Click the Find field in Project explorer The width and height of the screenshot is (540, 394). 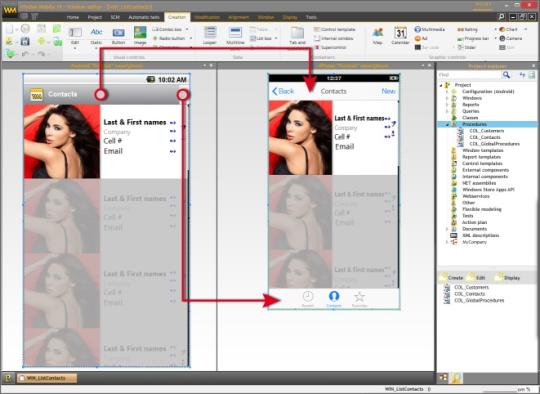(x=469, y=75)
